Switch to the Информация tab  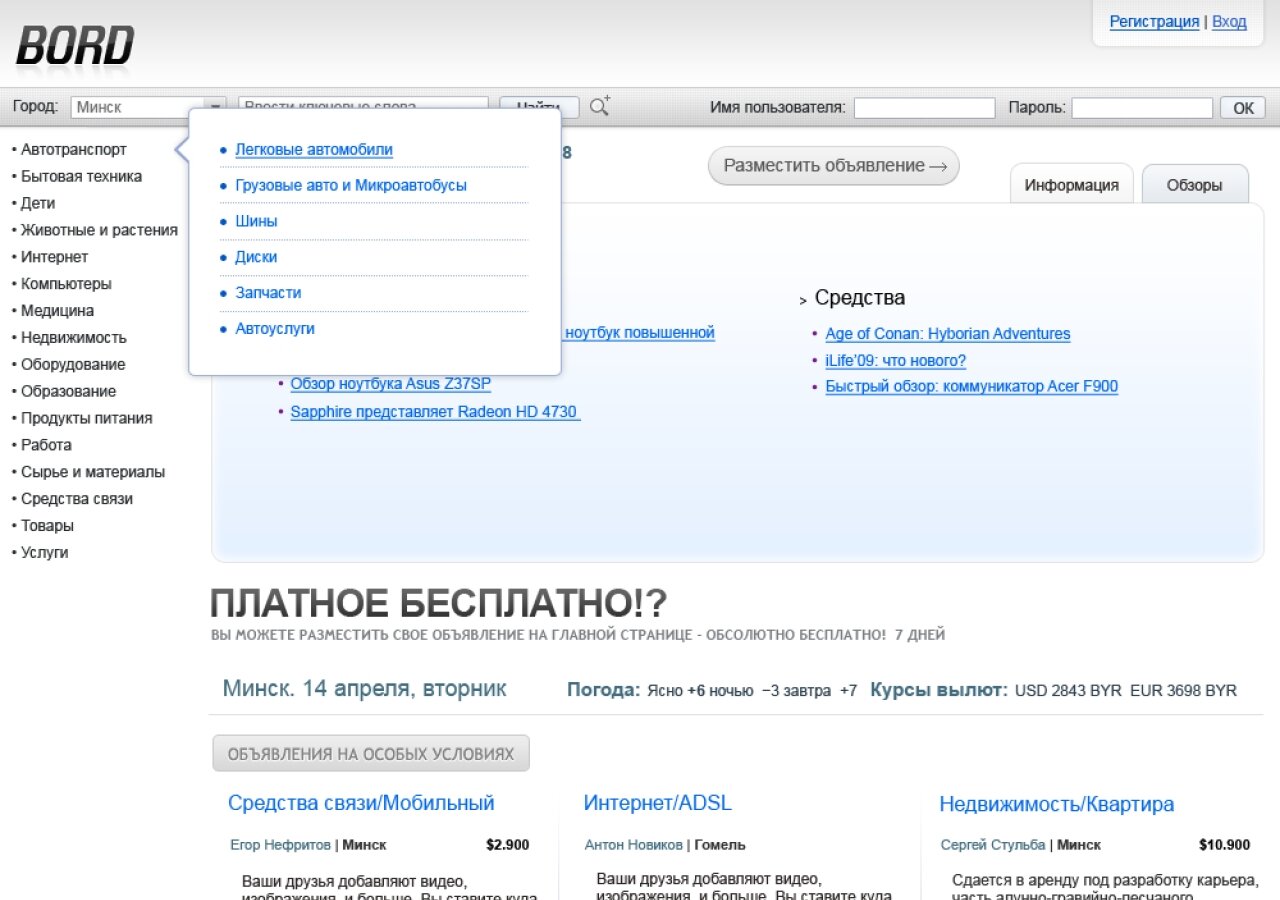coord(1071,185)
